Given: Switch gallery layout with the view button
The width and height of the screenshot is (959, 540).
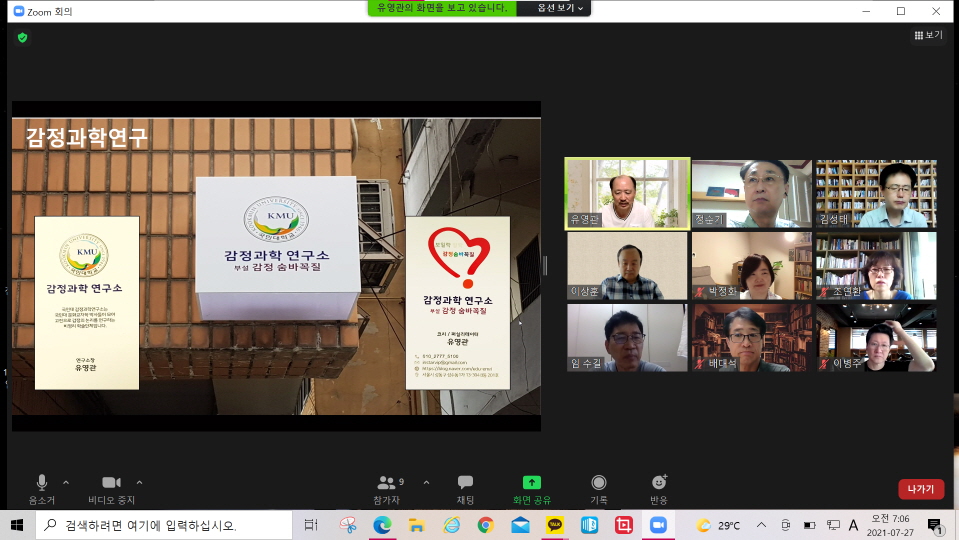Looking at the screenshot, I should coord(928,35).
